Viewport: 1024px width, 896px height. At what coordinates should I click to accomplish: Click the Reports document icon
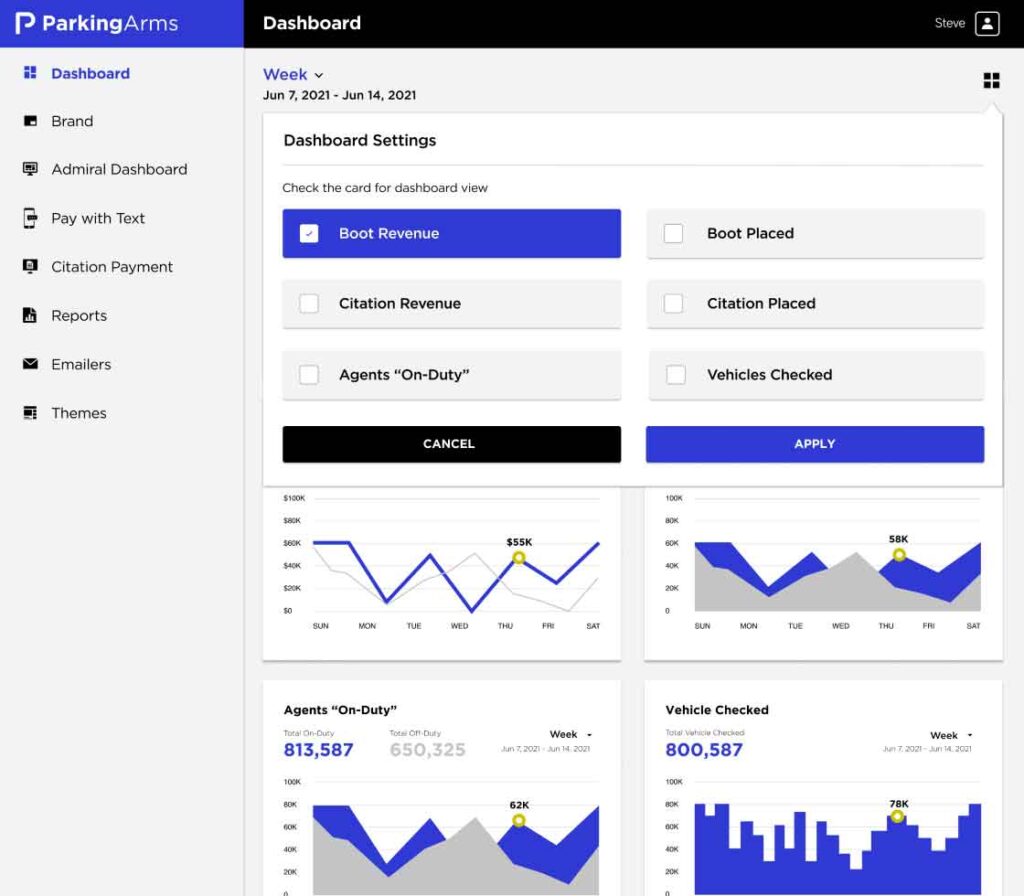pos(30,316)
